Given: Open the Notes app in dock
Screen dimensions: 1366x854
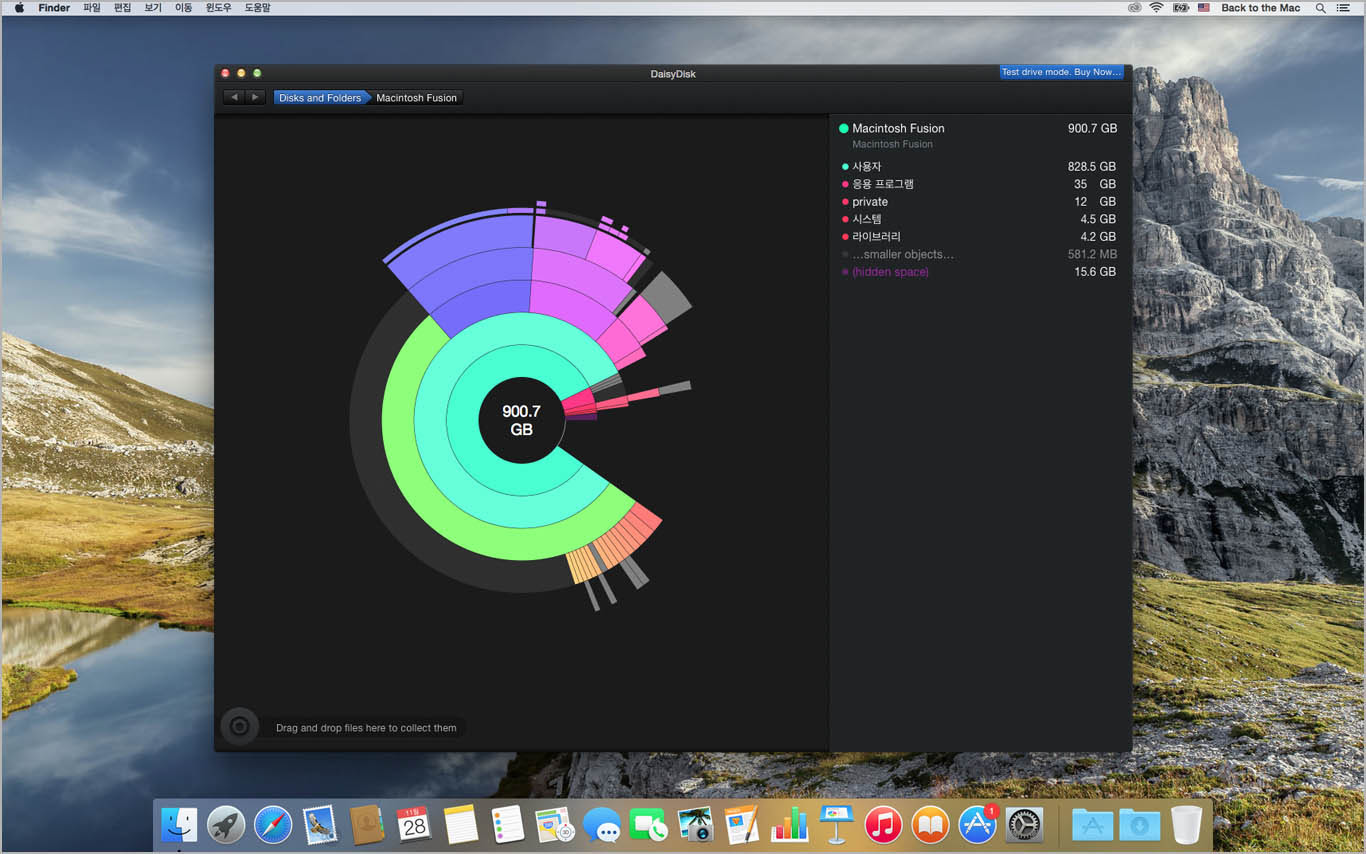Looking at the screenshot, I should (x=461, y=825).
